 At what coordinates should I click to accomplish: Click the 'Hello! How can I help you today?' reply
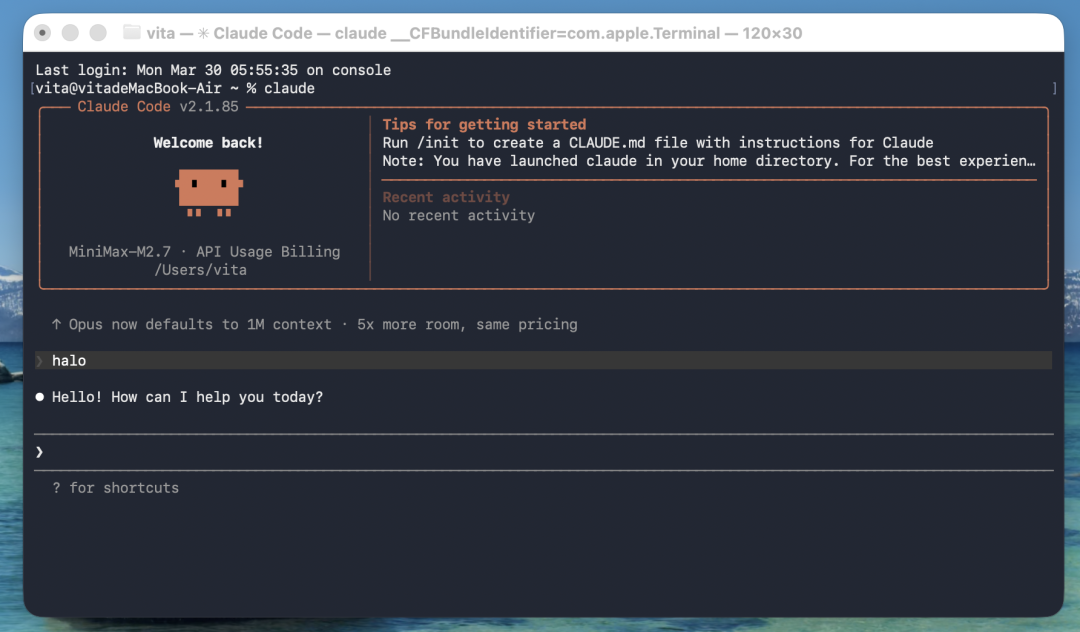187,397
